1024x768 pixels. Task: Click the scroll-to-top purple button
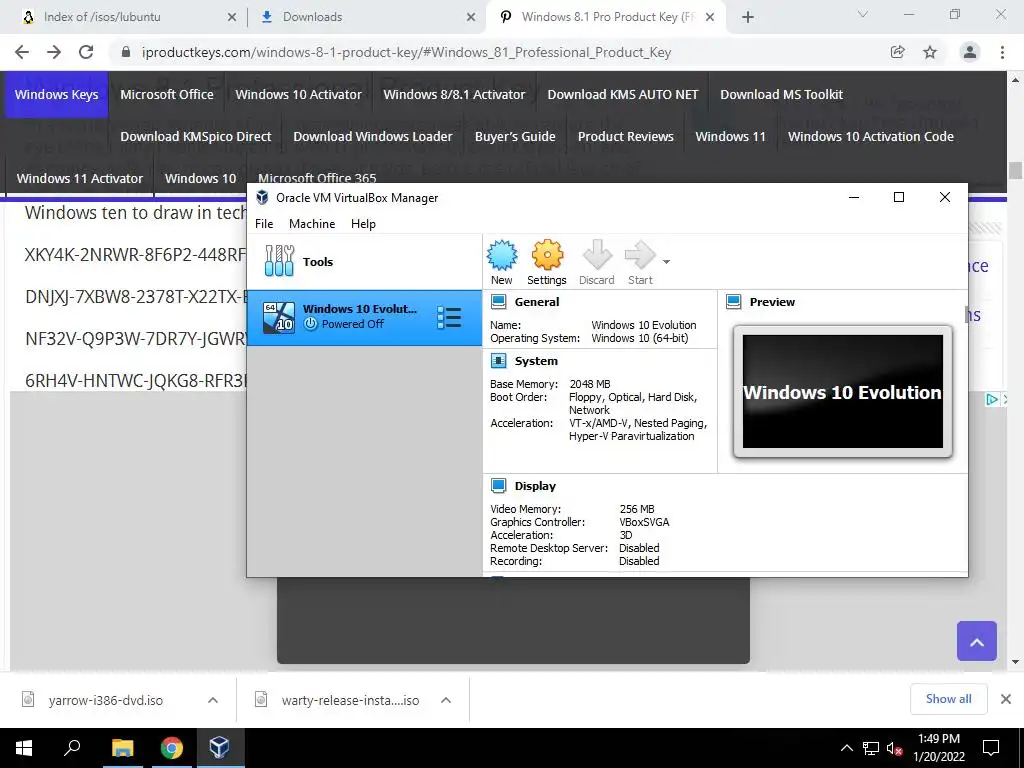tap(976, 641)
